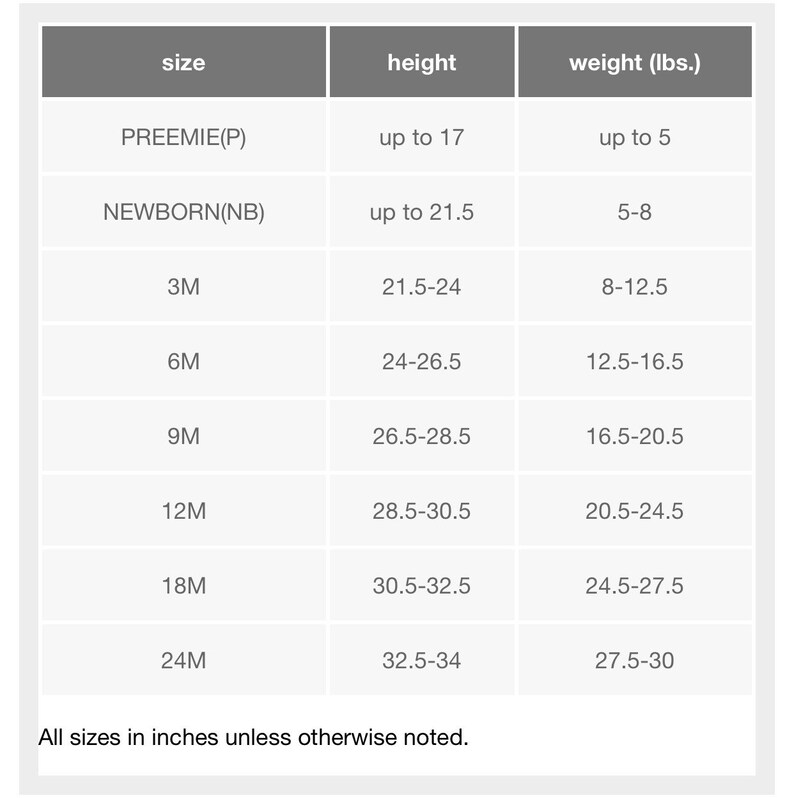Image resolution: width=794 pixels, height=798 pixels.
Task: Select the 12M size row
Action: [x=397, y=511]
